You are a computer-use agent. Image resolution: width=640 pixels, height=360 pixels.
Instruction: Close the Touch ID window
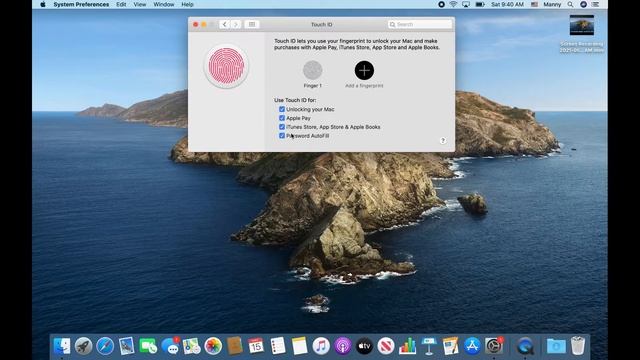tap(196, 24)
